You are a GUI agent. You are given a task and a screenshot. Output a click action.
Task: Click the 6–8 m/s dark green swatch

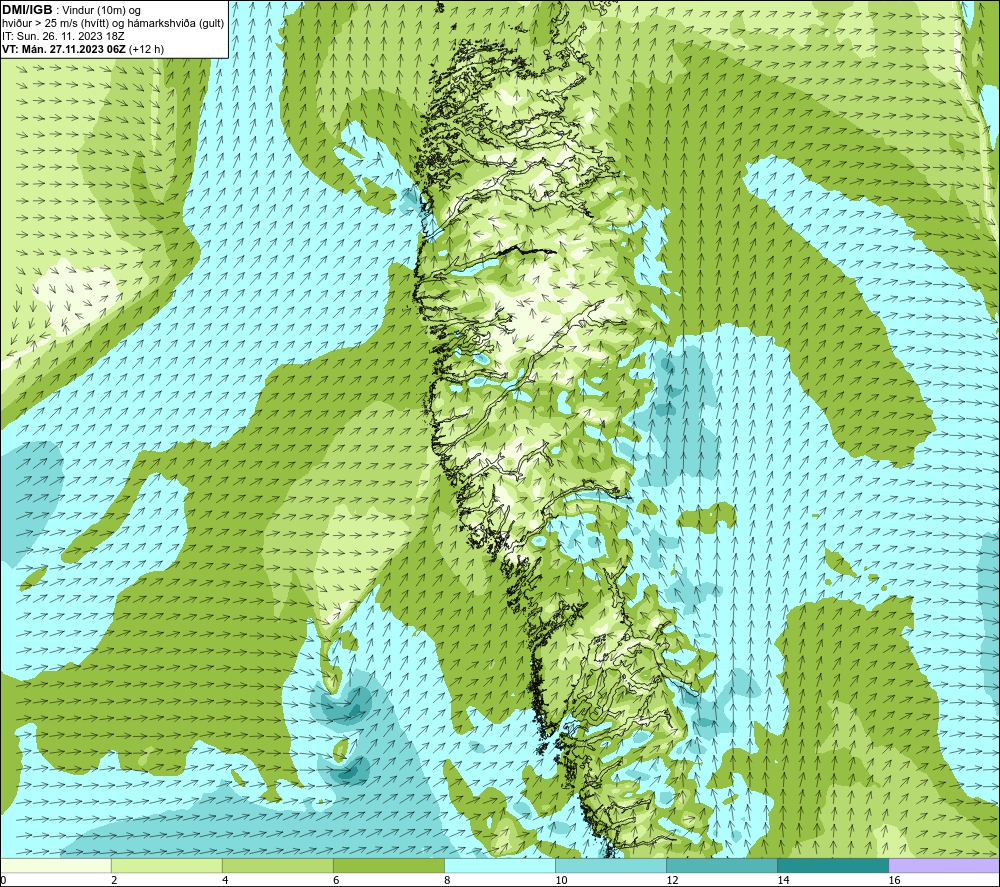(388, 865)
